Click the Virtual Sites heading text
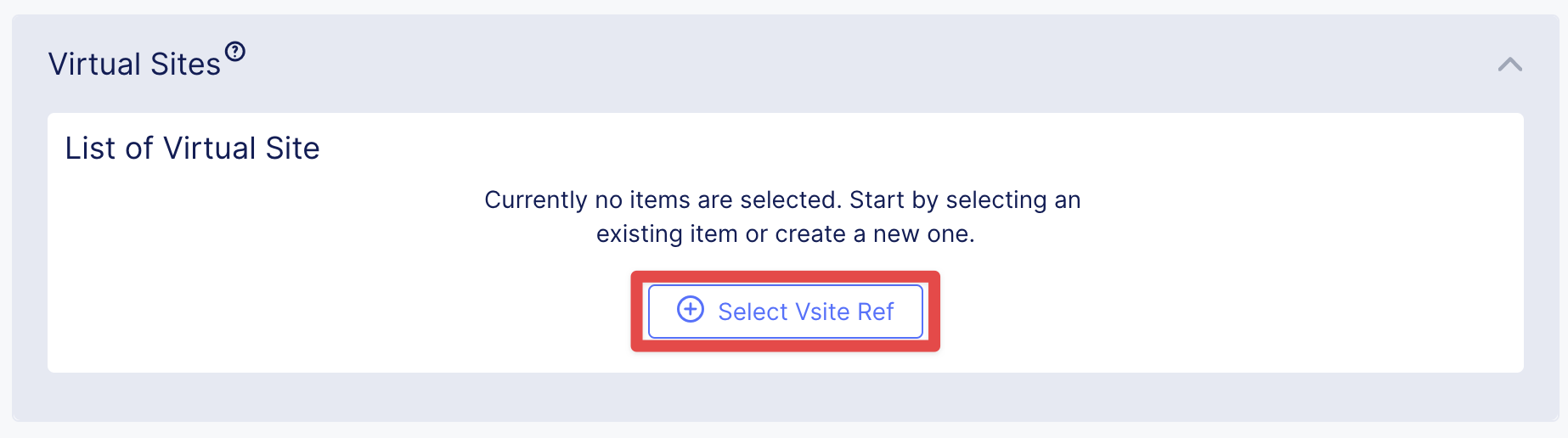1568x438 pixels. tap(134, 65)
